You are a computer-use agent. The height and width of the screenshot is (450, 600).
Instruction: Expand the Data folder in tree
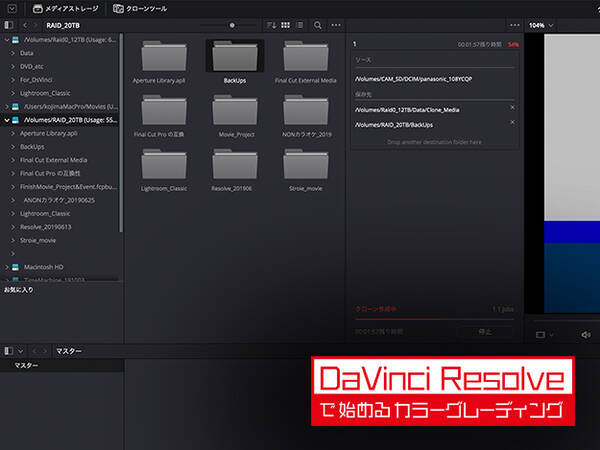tap(13, 53)
